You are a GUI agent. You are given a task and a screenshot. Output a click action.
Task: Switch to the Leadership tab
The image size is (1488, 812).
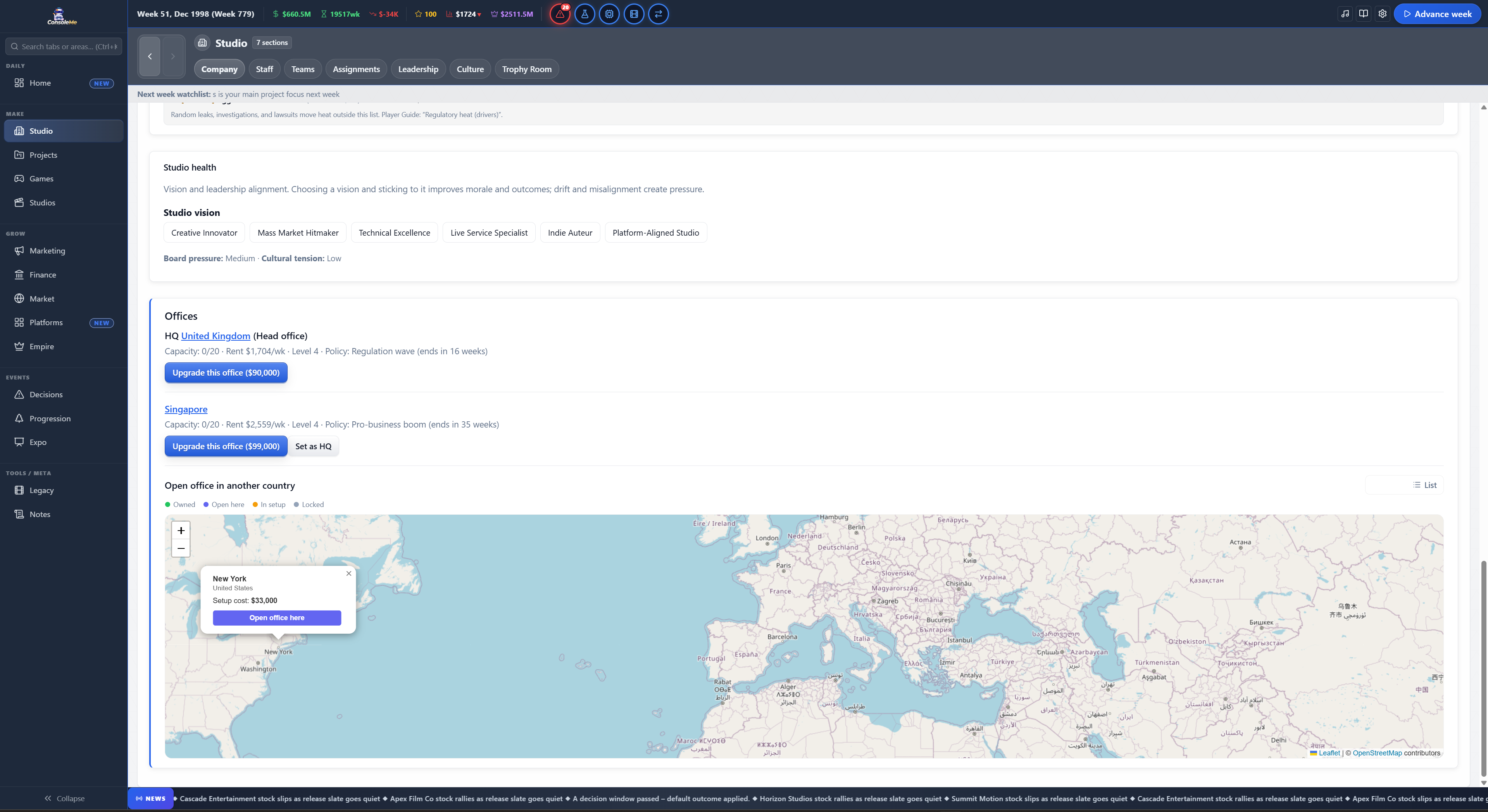click(418, 69)
